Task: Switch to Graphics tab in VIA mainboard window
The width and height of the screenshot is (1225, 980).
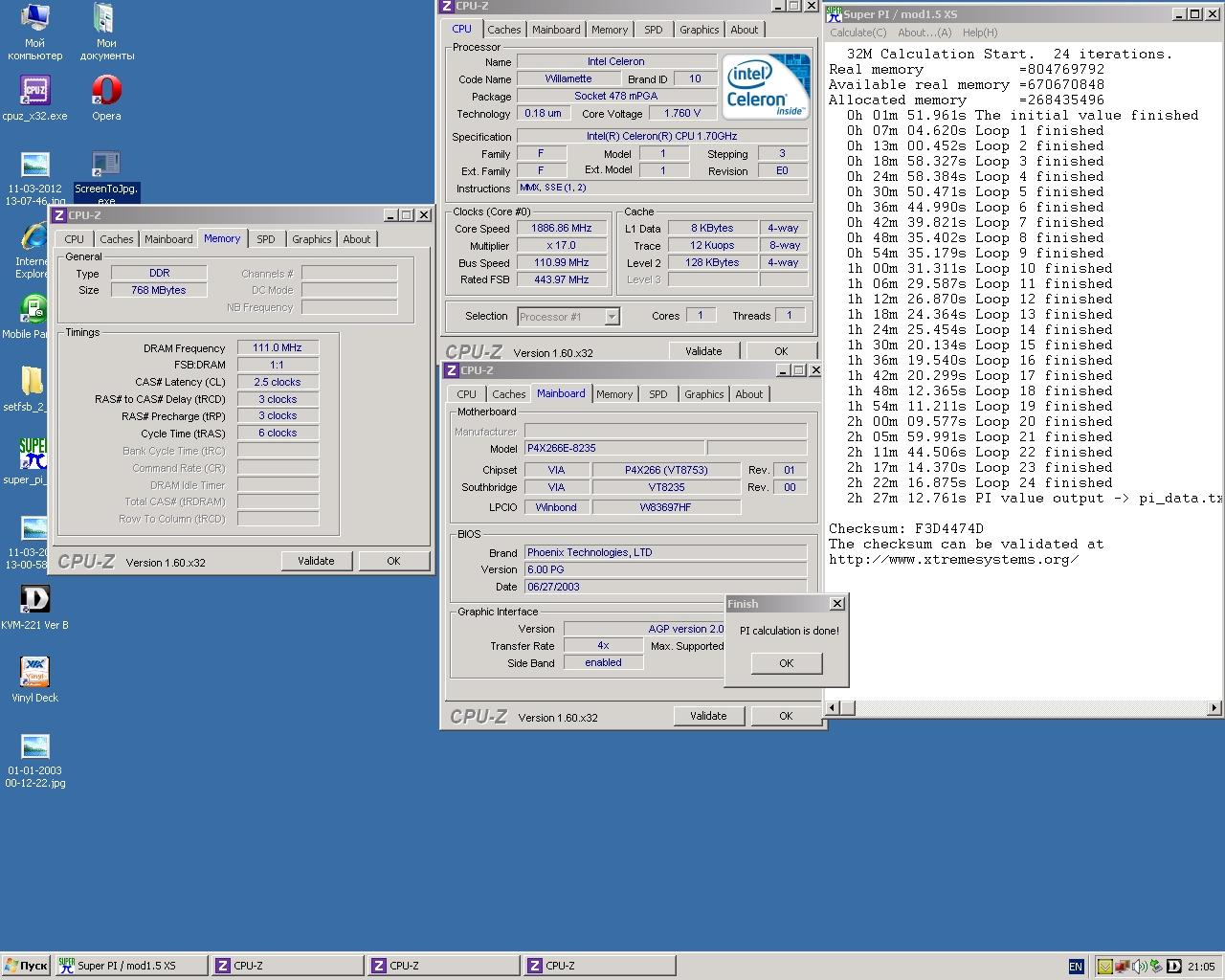Action: pyautogui.click(x=703, y=394)
